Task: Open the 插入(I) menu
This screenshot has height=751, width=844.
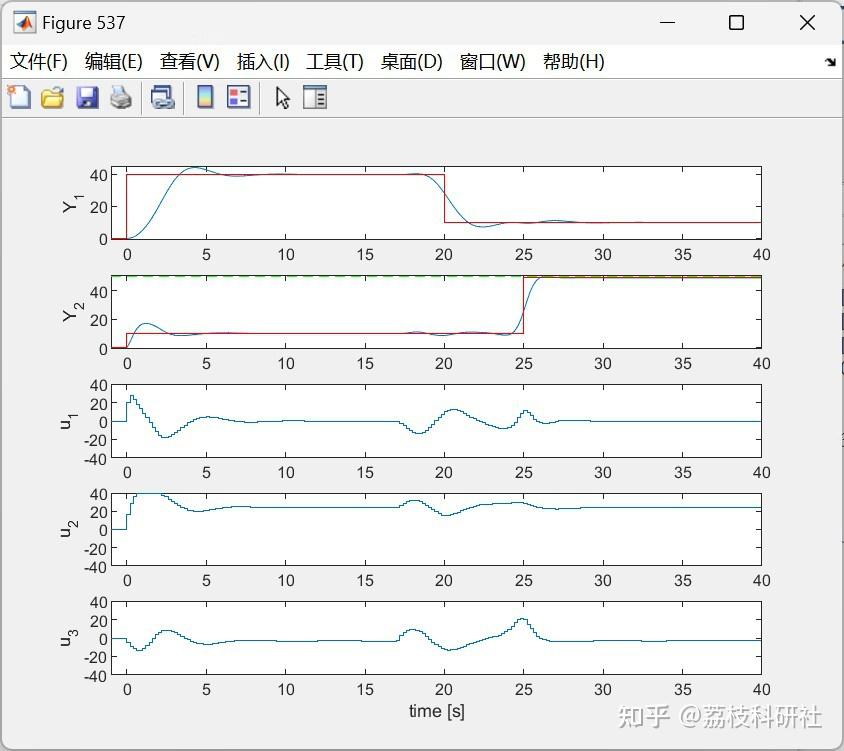Action: click(263, 61)
